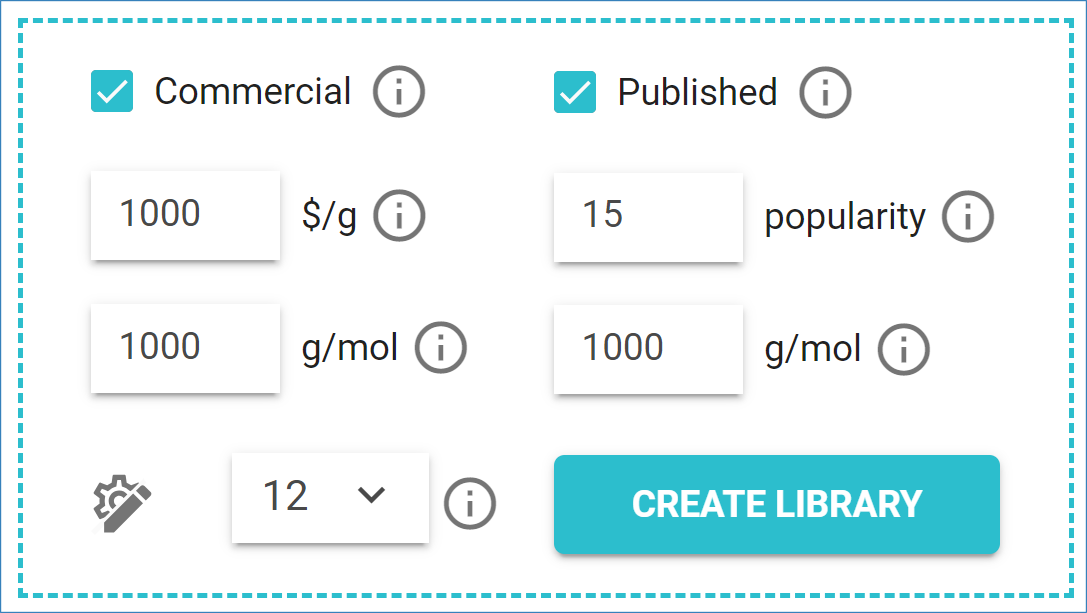Image resolution: width=1087 pixels, height=613 pixels.
Task: Click the chevron arrow in the 12 dropdown
Action: (372, 495)
